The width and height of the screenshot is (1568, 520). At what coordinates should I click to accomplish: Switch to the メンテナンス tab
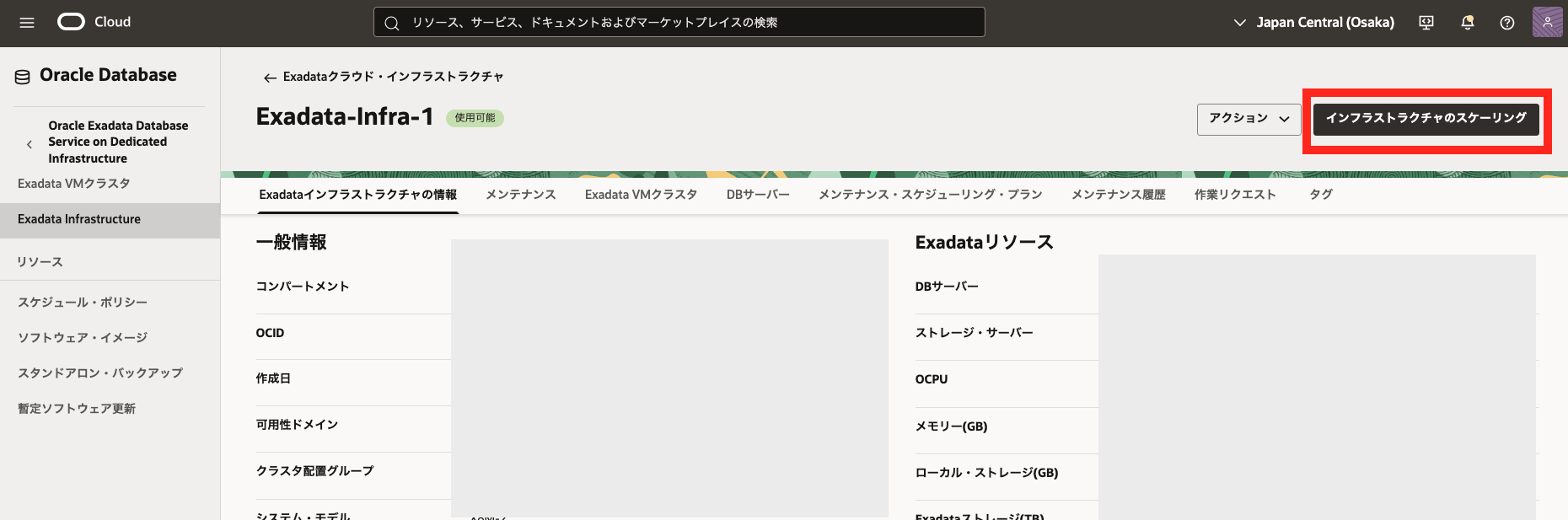[x=520, y=195]
